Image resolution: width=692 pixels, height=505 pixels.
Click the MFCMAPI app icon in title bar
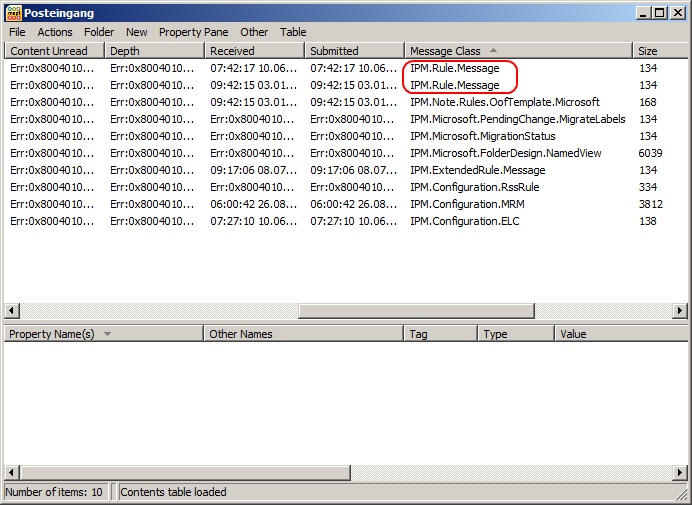(x=14, y=13)
